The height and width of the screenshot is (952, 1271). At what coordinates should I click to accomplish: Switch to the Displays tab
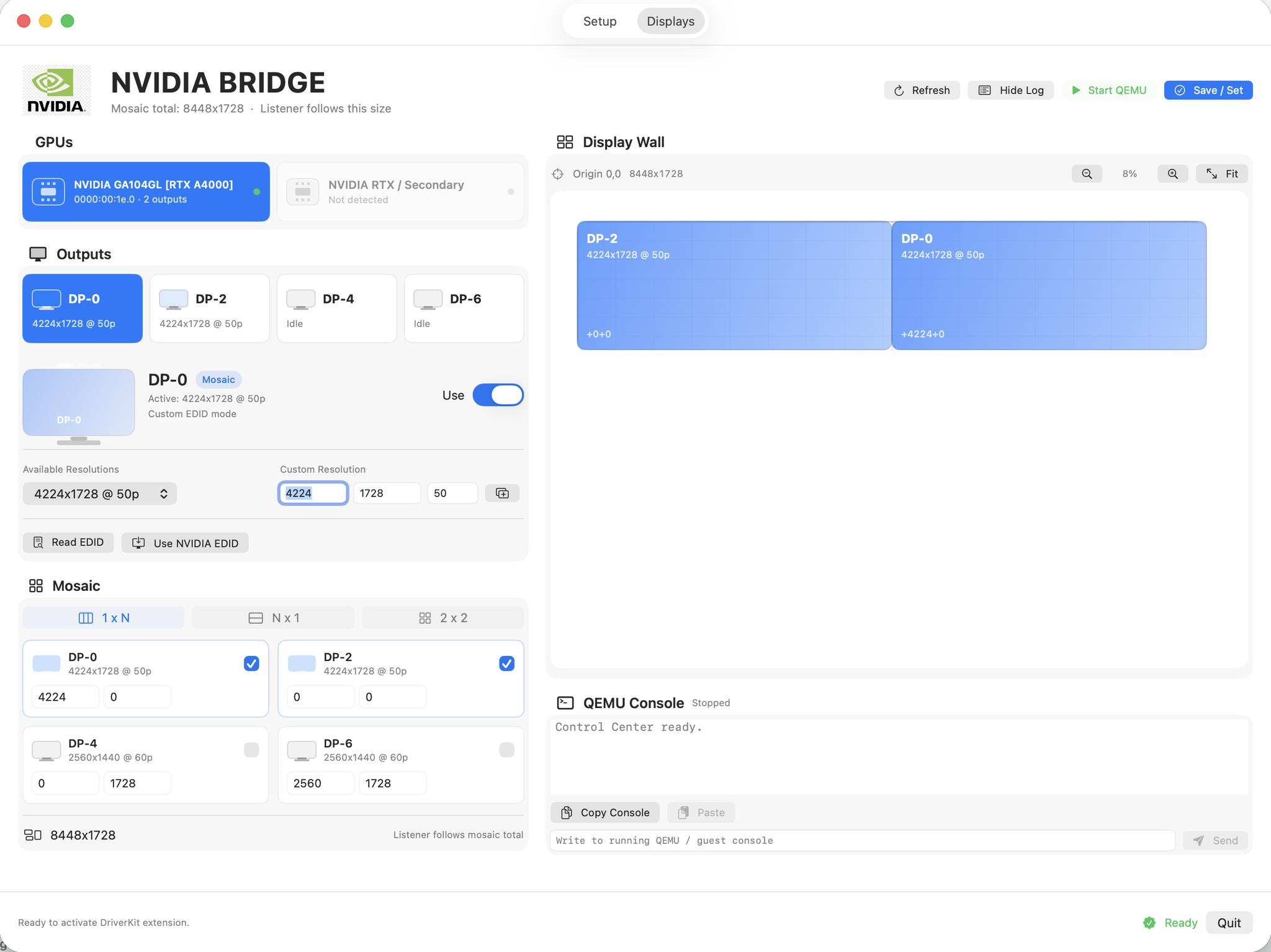[670, 21]
